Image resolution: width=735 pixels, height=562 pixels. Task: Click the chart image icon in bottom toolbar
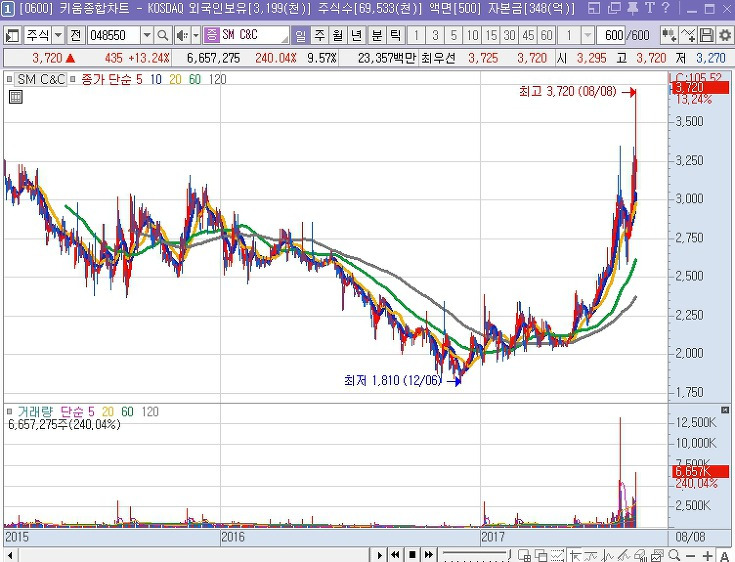pos(657,555)
